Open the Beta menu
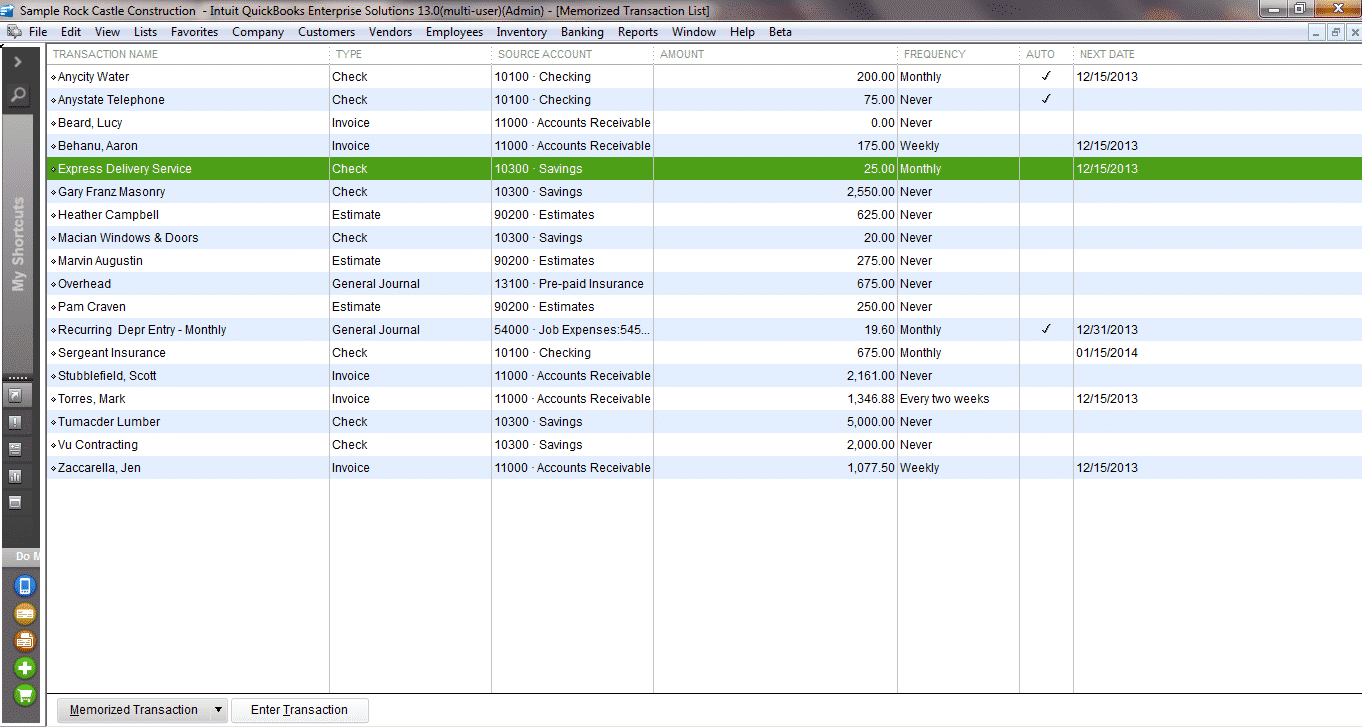The height and width of the screenshot is (728, 1362). click(780, 32)
